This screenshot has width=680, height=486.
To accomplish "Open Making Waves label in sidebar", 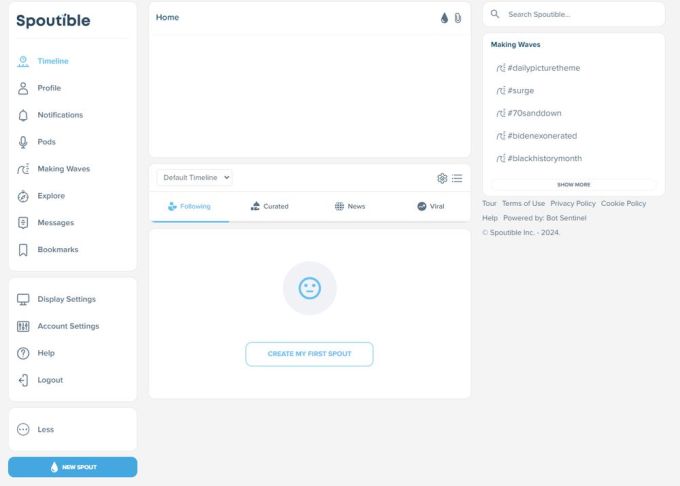I will coord(64,169).
